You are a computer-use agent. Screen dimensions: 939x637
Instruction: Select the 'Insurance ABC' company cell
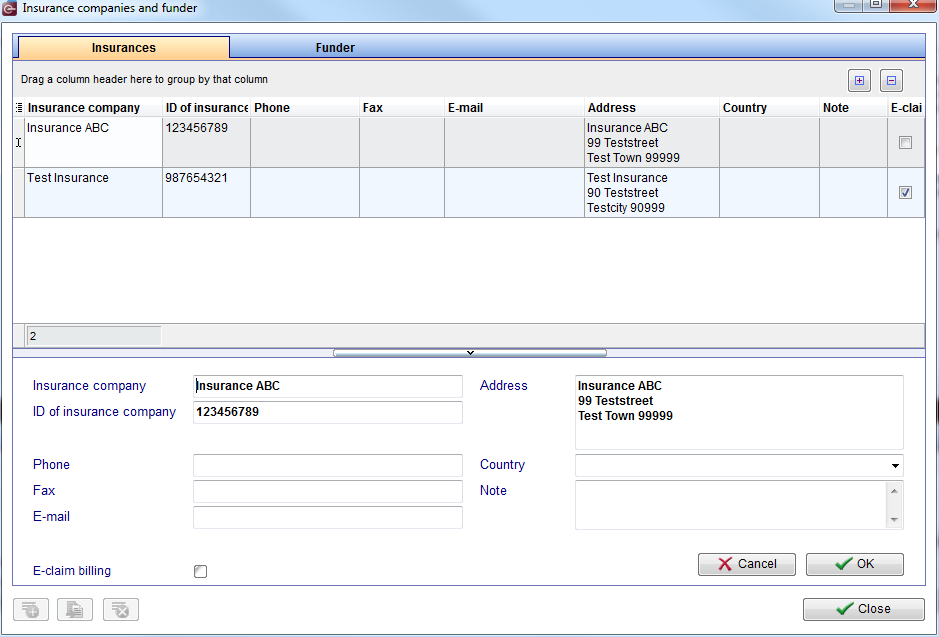click(93, 142)
